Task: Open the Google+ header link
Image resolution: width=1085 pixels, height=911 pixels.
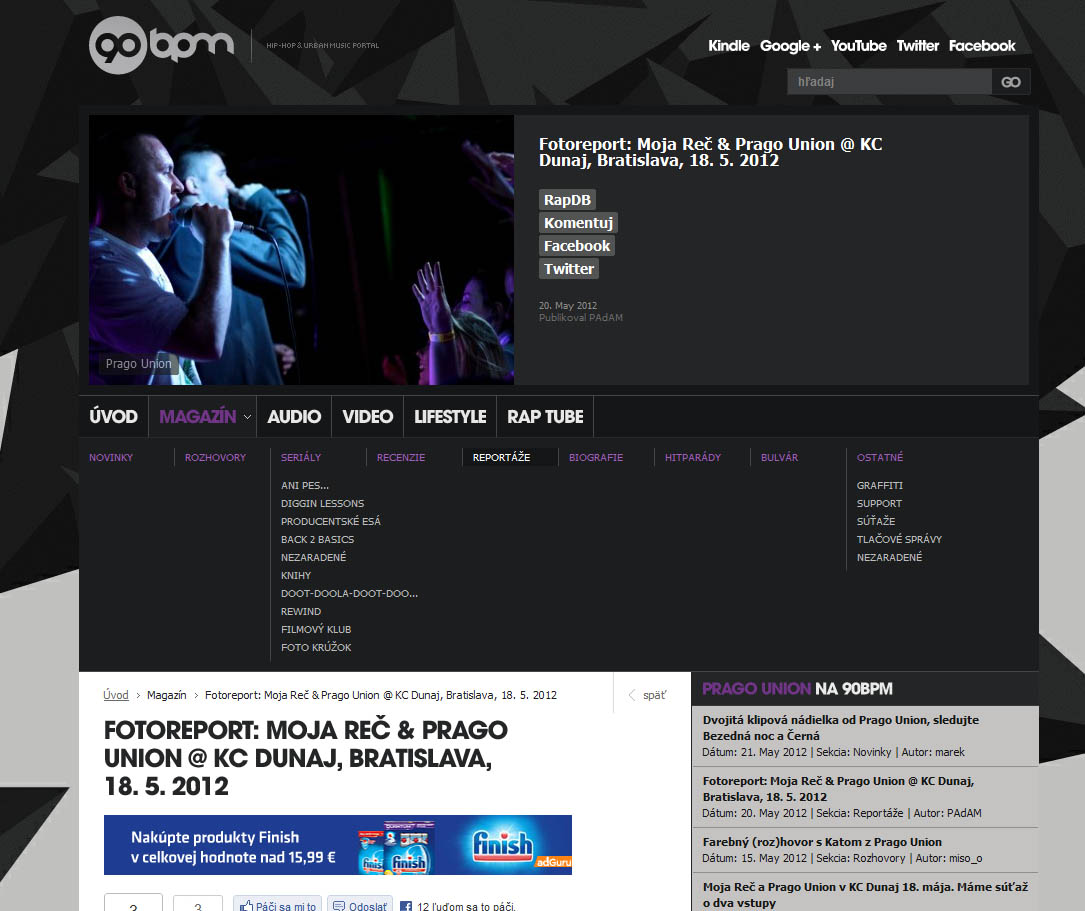Action: point(790,46)
